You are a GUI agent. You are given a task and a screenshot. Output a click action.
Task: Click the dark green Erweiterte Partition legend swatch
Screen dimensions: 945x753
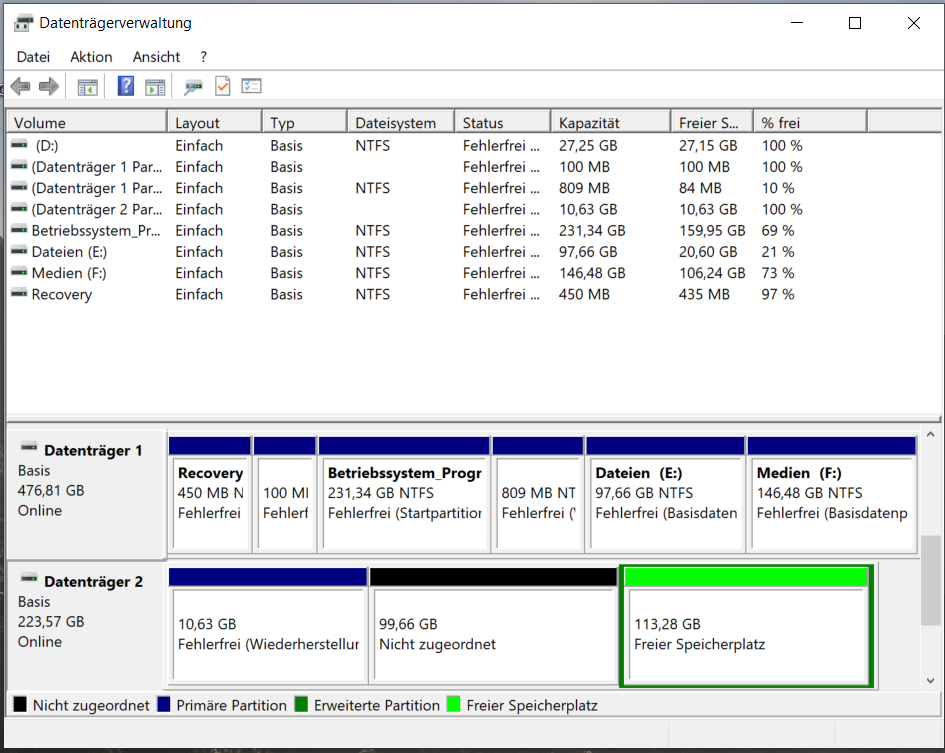pos(301,704)
